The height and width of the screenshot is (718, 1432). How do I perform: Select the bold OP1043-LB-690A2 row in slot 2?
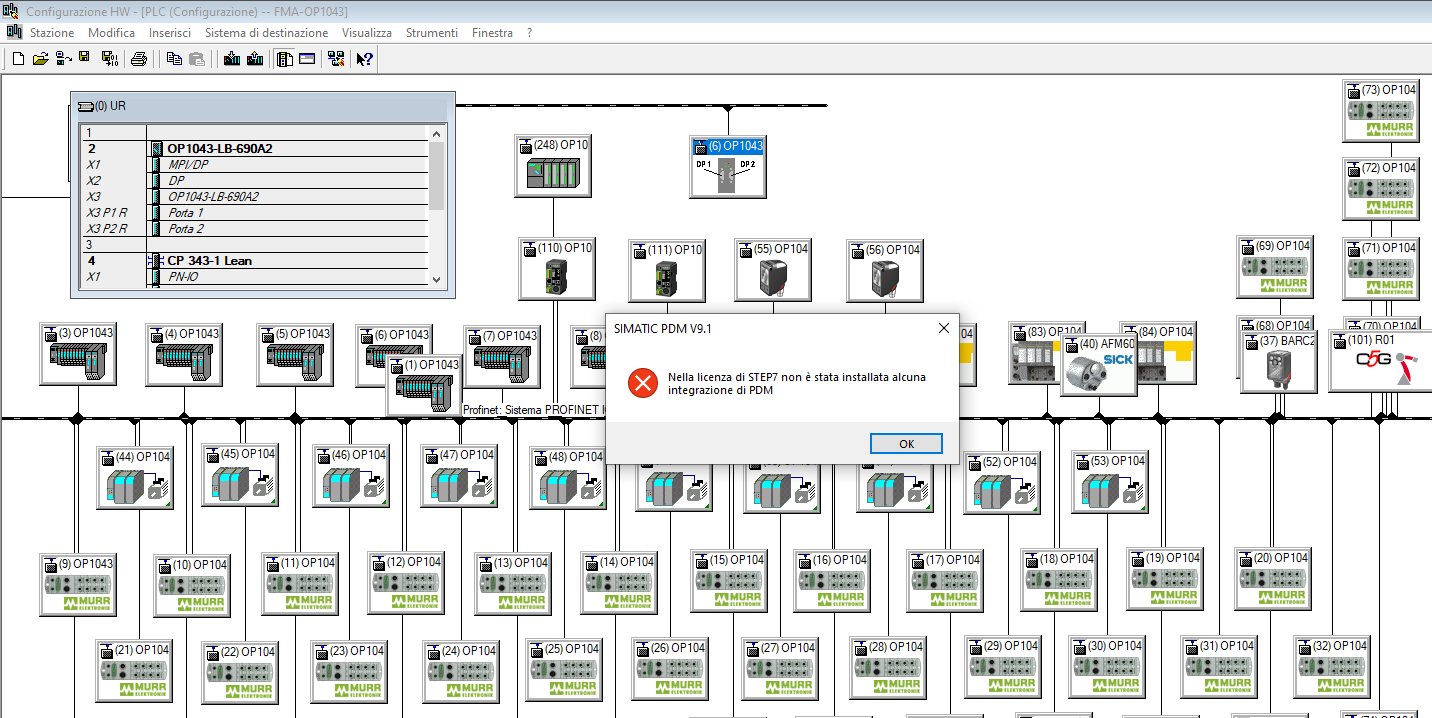click(x=254, y=149)
